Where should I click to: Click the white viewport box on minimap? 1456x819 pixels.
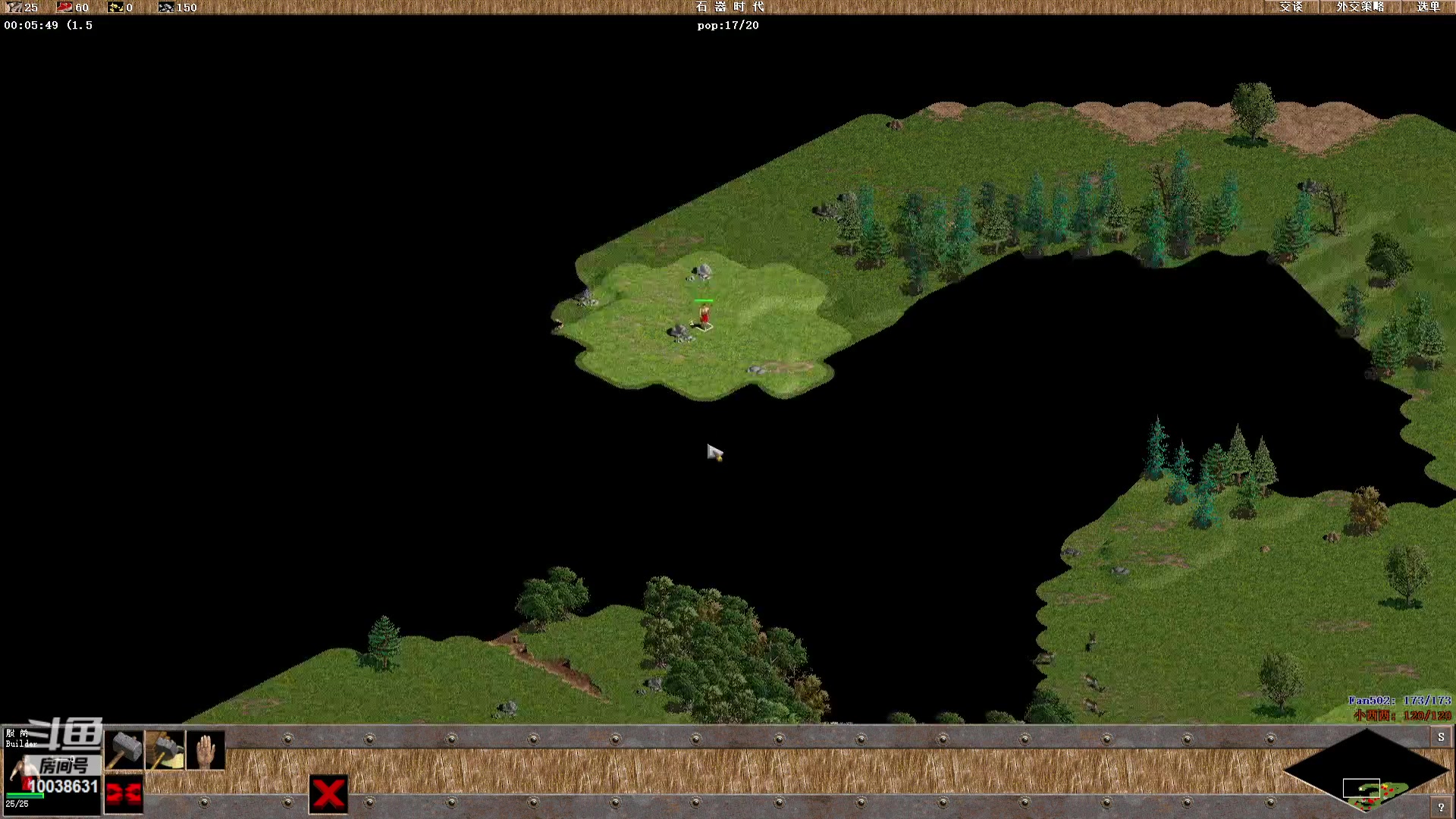coord(1361,788)
